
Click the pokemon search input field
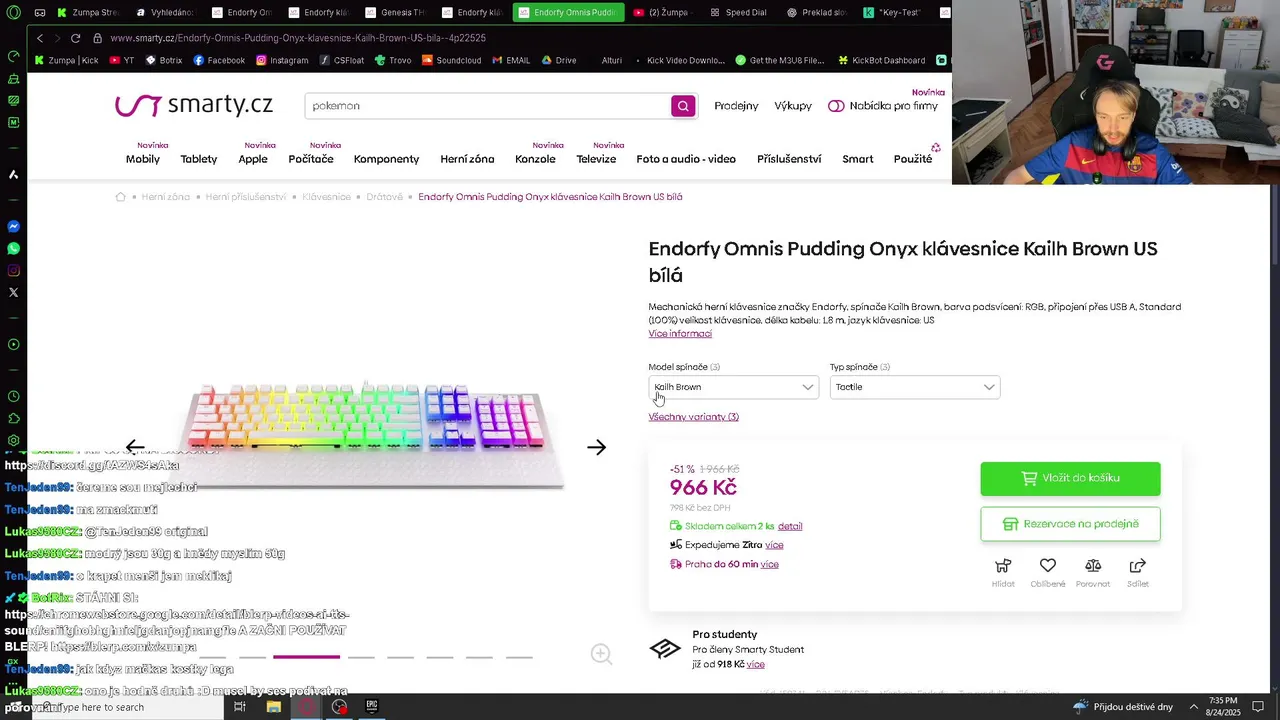click(x=488, y=106)
